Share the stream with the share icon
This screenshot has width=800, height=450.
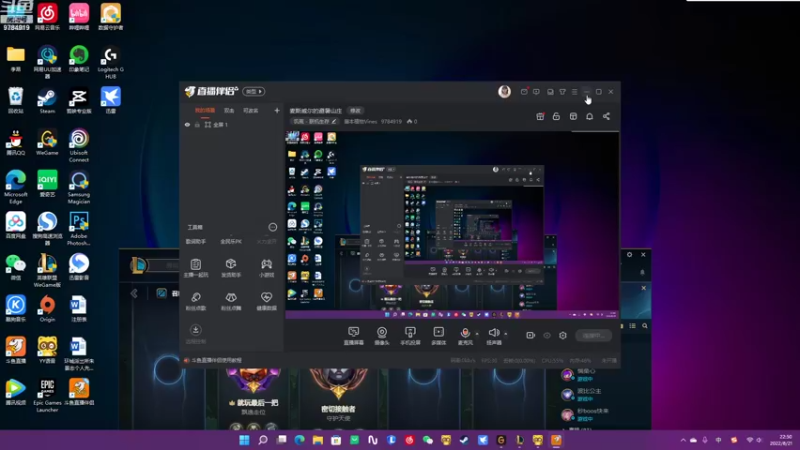click(x=606, y=116)
